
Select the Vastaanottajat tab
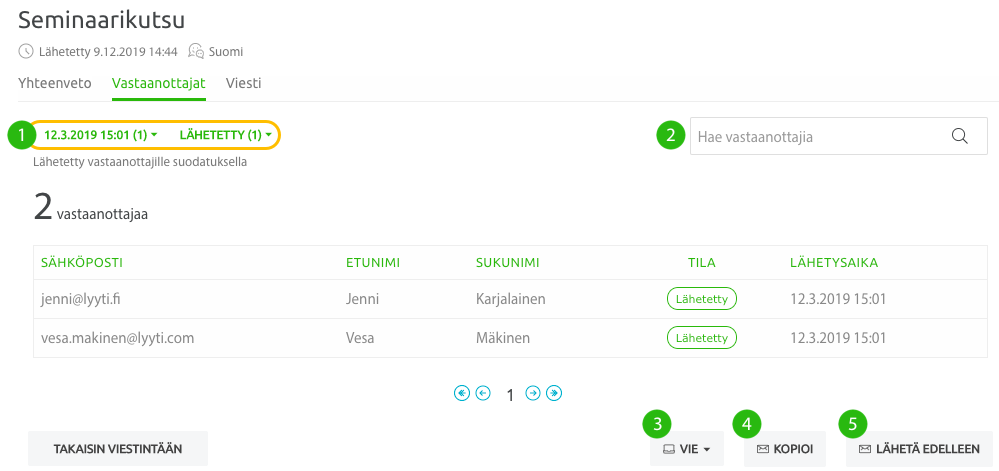tap(159, 83)
